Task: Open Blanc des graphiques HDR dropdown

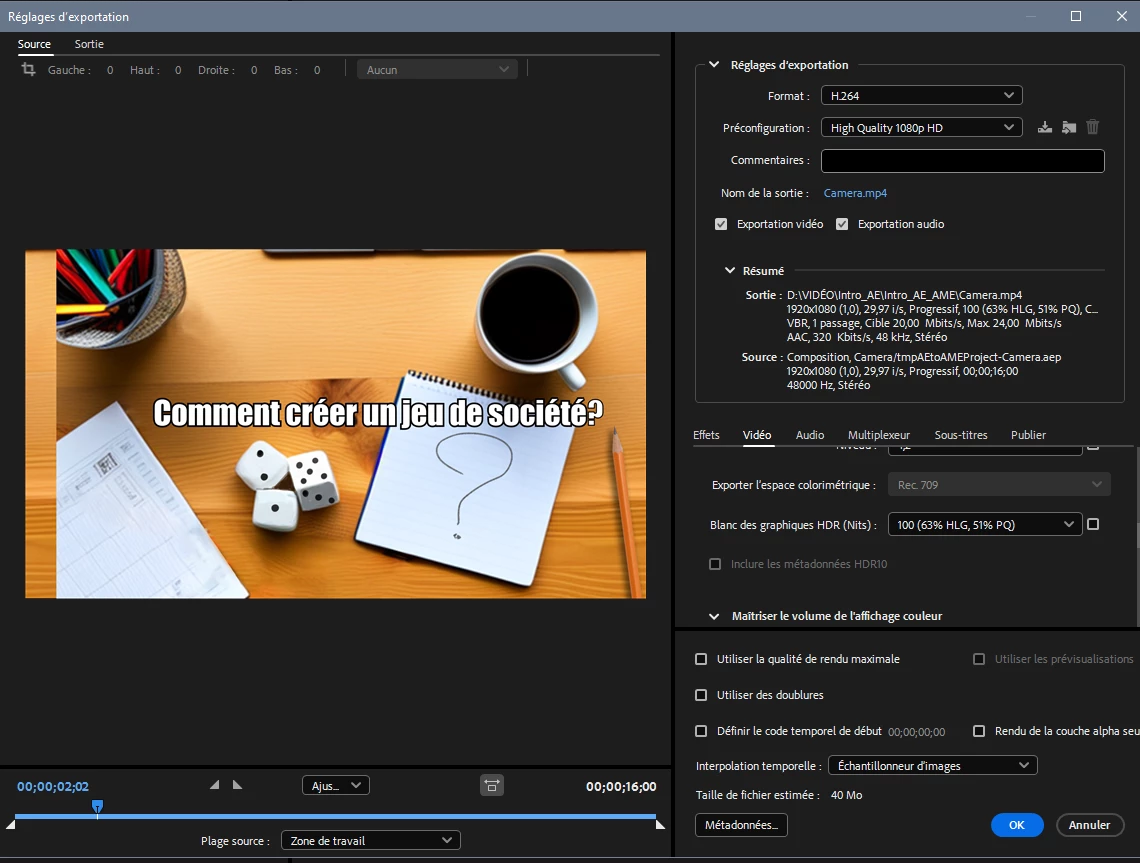Action: click(984, 524)
